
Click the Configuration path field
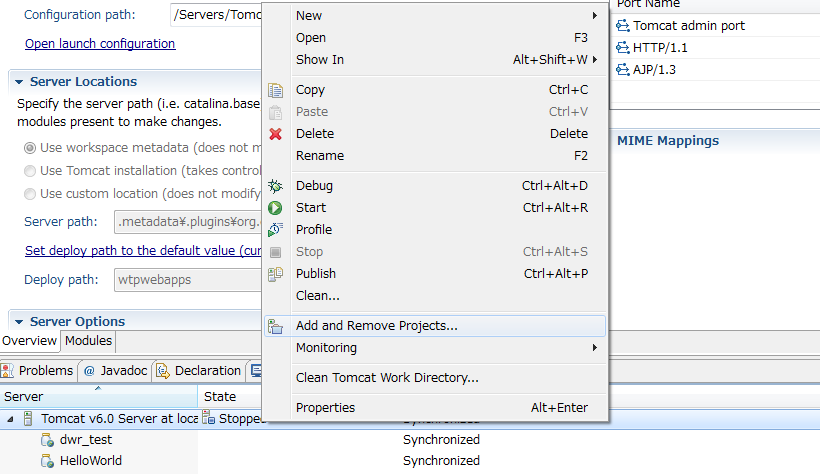coord(216,15)
